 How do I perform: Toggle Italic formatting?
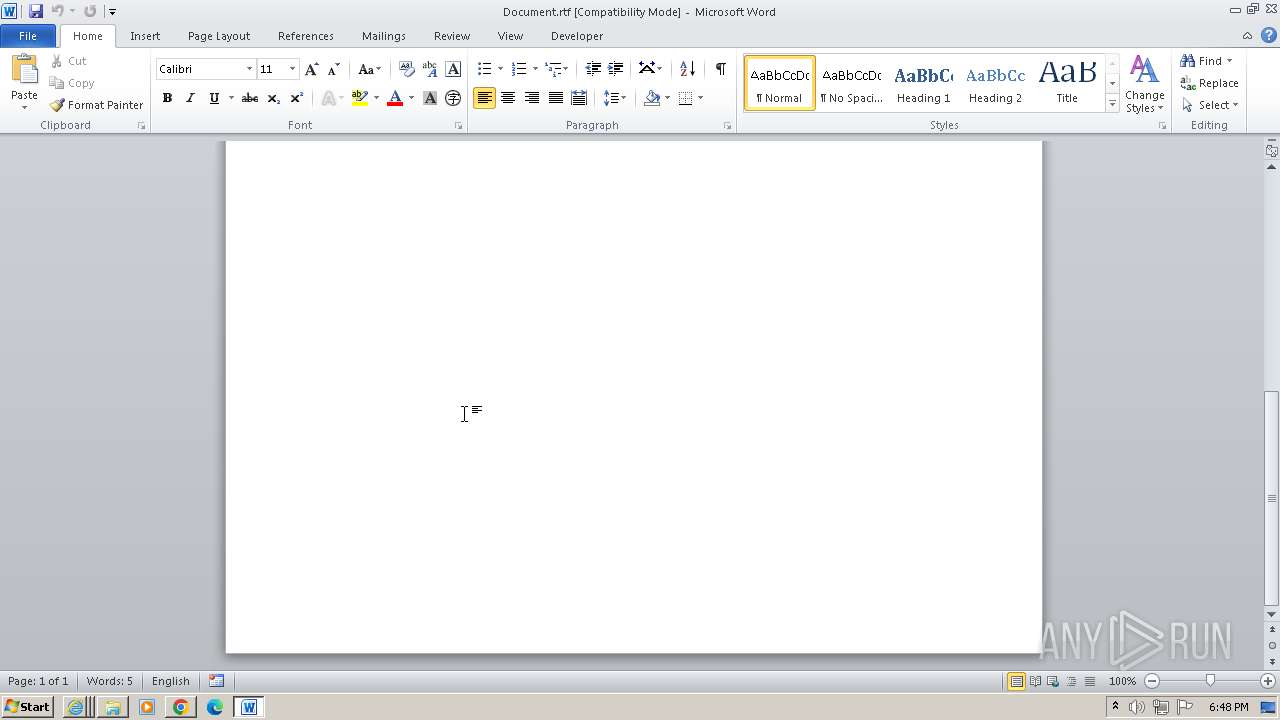(190, 98)
